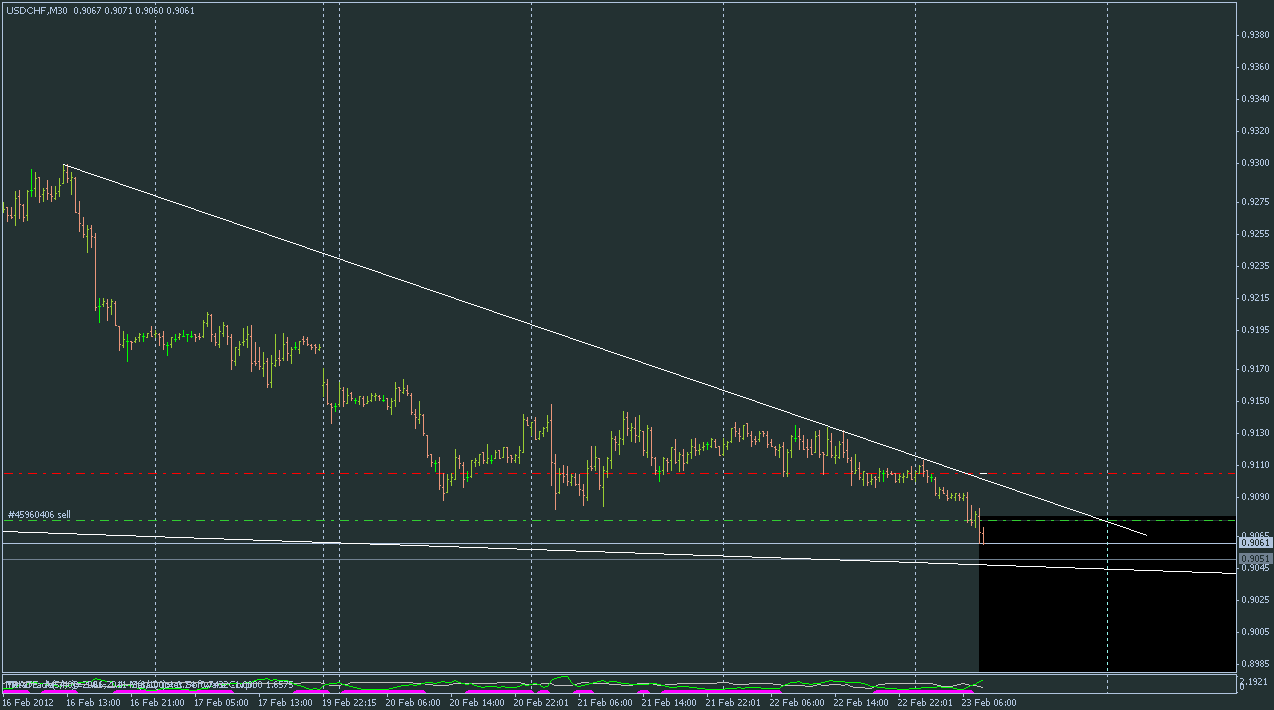This screenshot has height=710, width=1274.
Task: Click the 0.9195 price scale label
Action: click(x=1257, y=330)
